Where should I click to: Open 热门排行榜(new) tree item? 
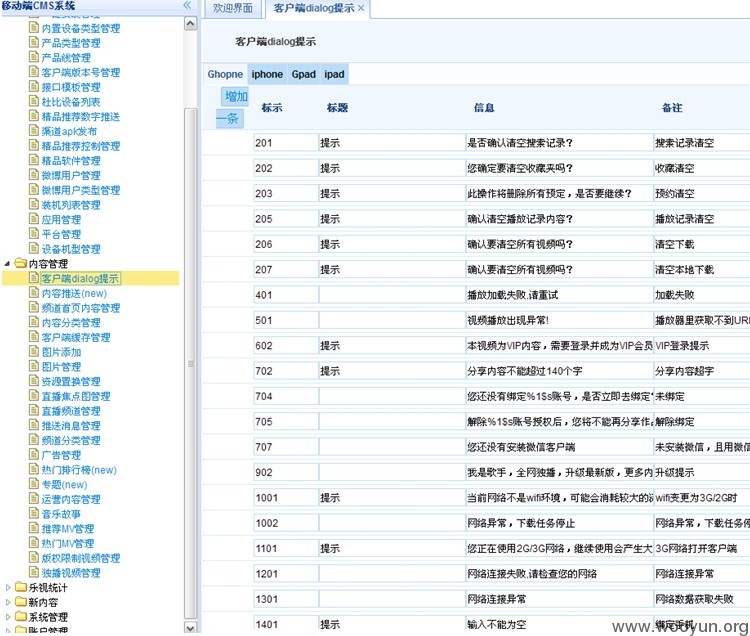tap(79, 470)
